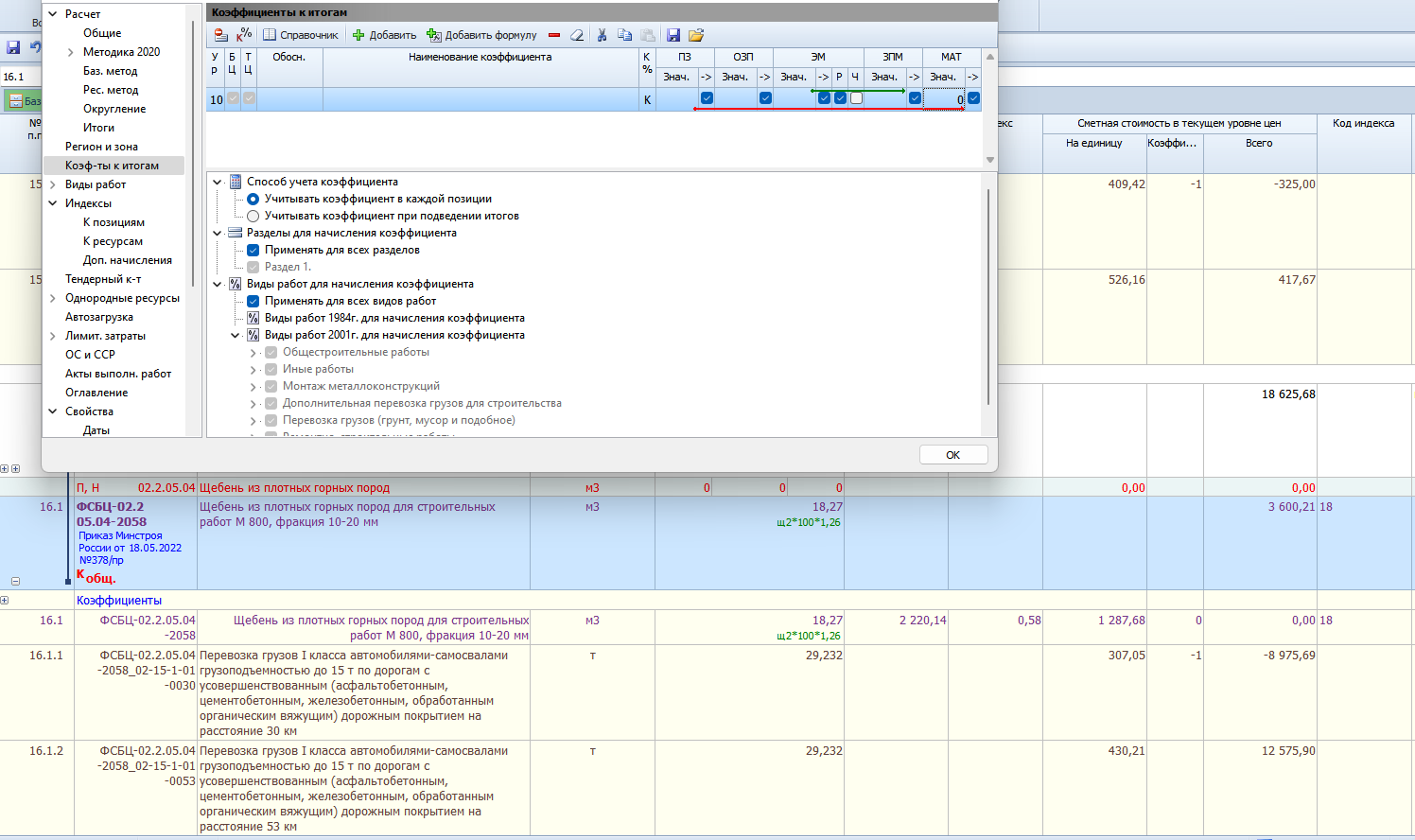Open the Справочник reference book
This screenshot has height=840, width=1415.
click(300, 35)
